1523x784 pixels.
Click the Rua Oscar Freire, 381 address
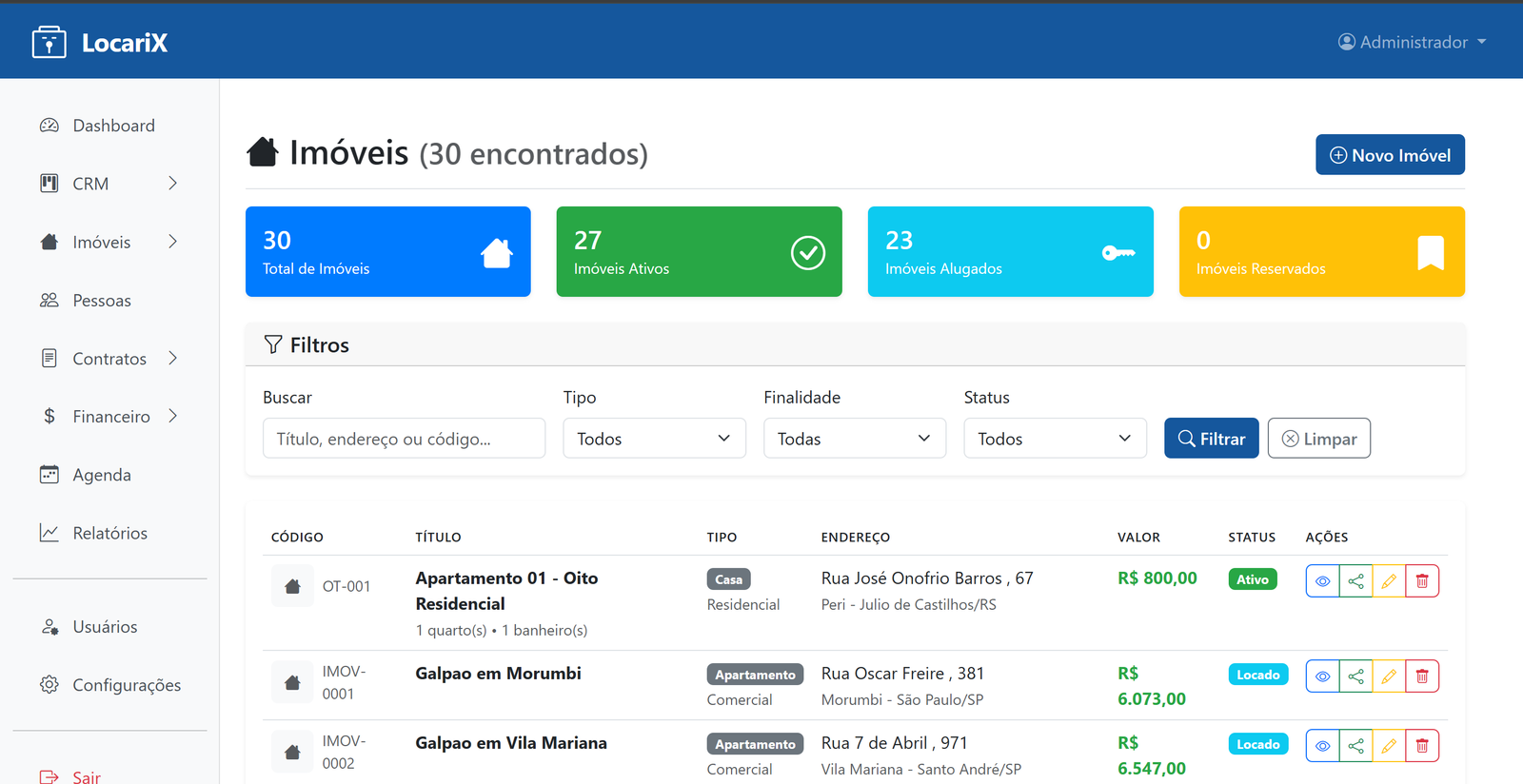[x=902, y=674]
